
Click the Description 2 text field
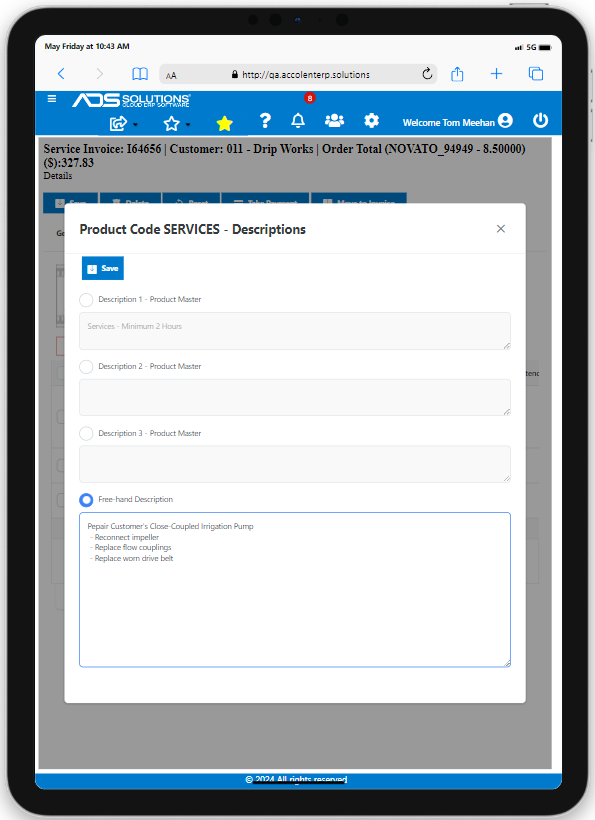click(295, 397)
